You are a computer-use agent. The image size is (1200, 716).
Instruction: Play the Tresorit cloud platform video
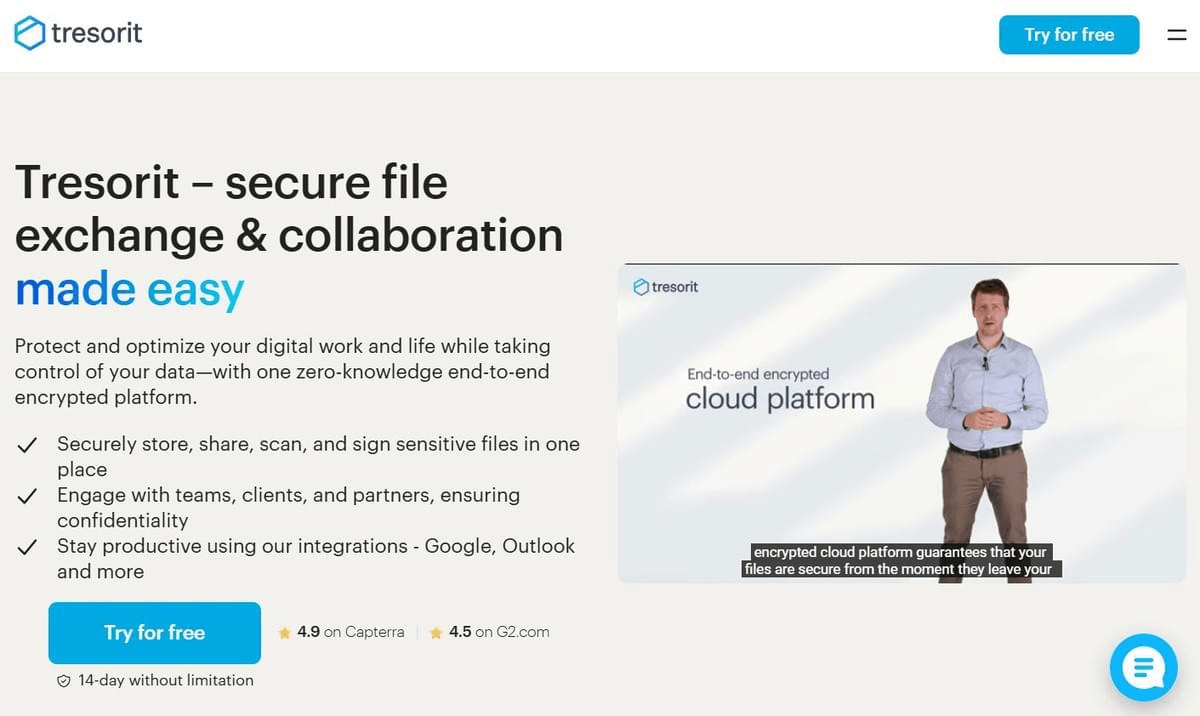click(x=901, y=423)
